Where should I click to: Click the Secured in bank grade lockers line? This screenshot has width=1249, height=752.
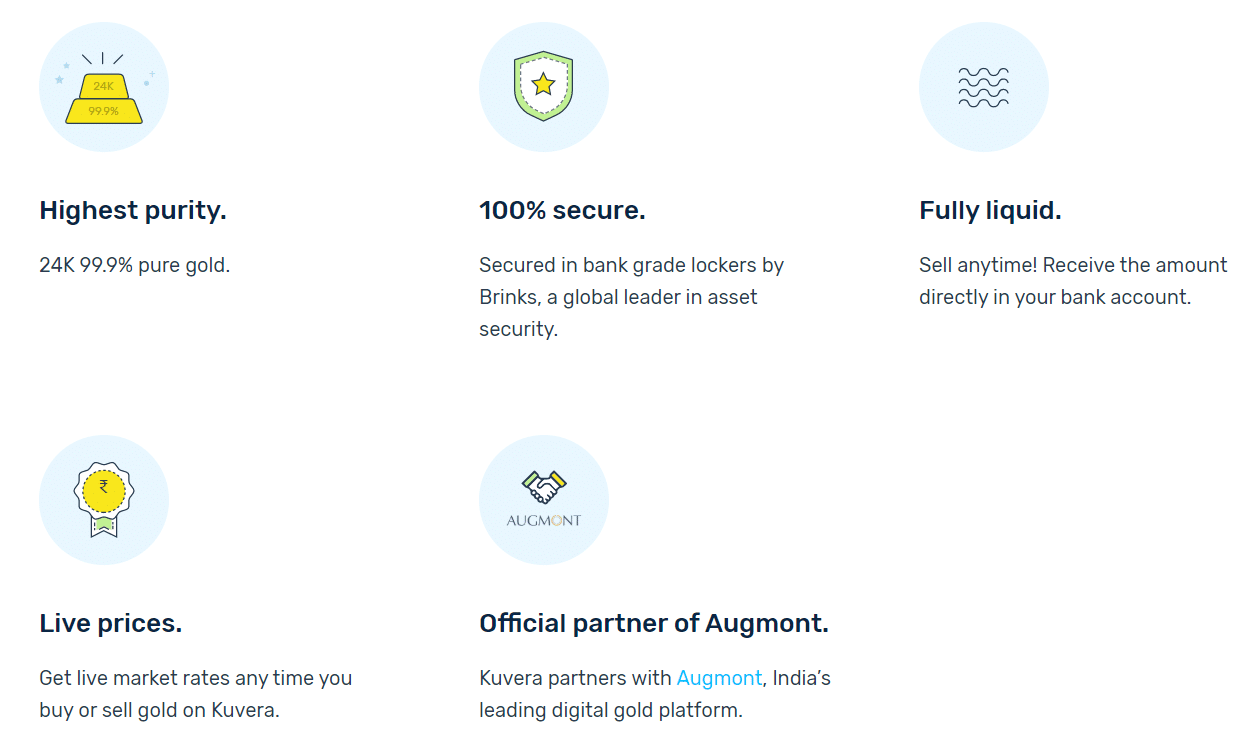pos(631,266)
